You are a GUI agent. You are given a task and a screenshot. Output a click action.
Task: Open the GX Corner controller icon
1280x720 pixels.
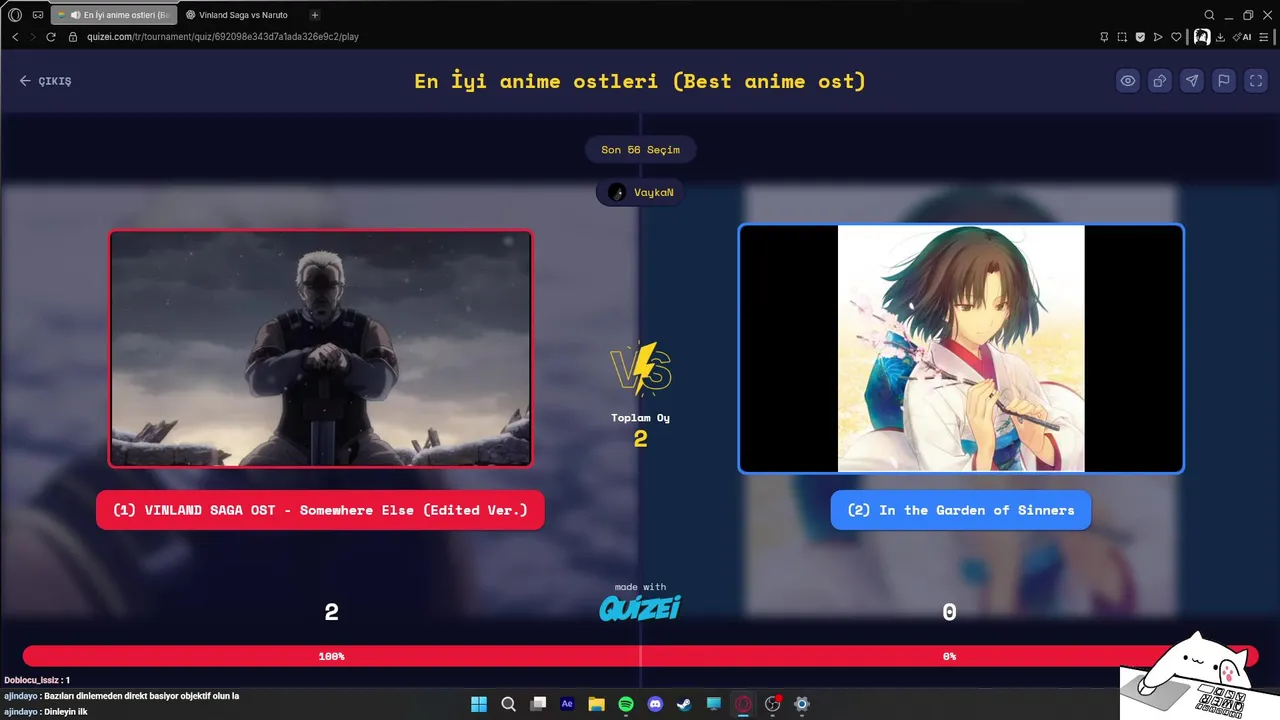click(38, 15)
